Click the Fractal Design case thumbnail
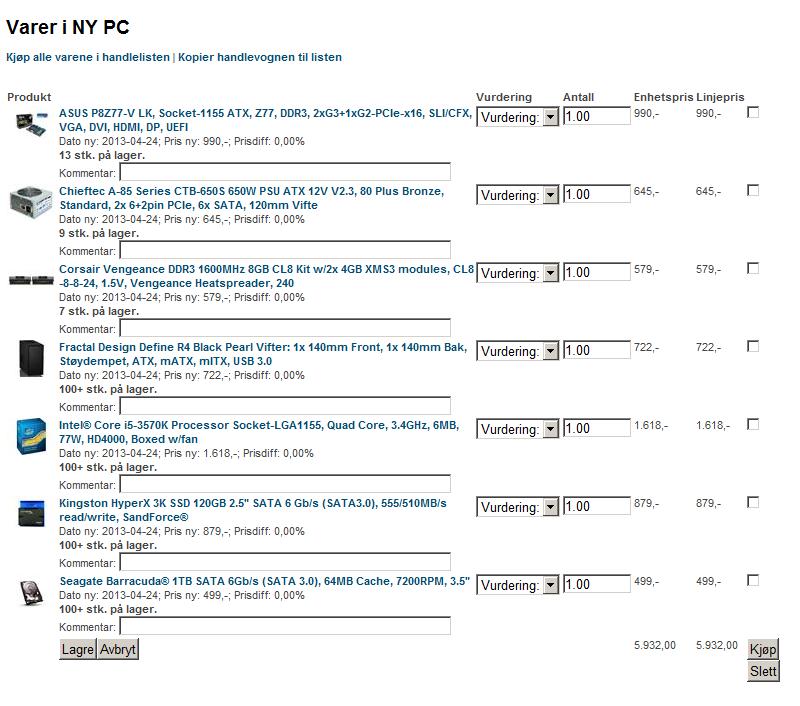Image resolution: width=800 pixels, height=706 pixels. pos(32,357)
